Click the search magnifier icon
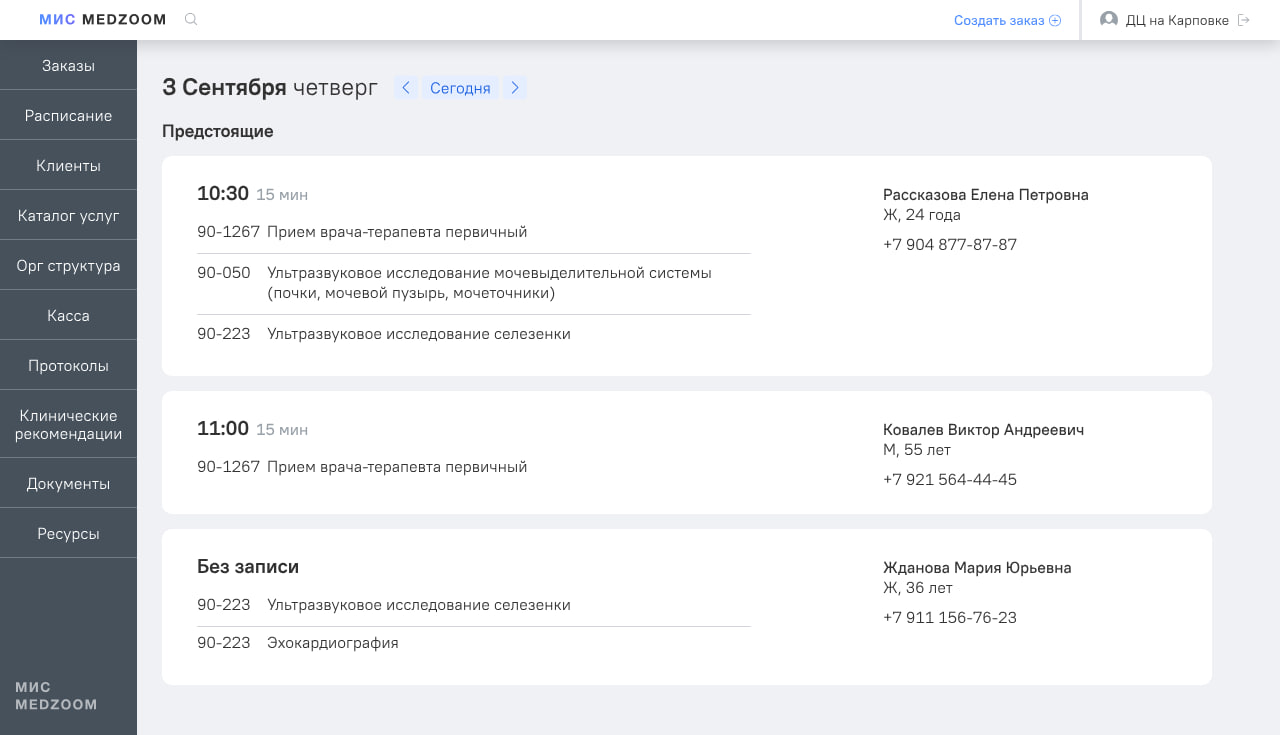 click(190, 19)
